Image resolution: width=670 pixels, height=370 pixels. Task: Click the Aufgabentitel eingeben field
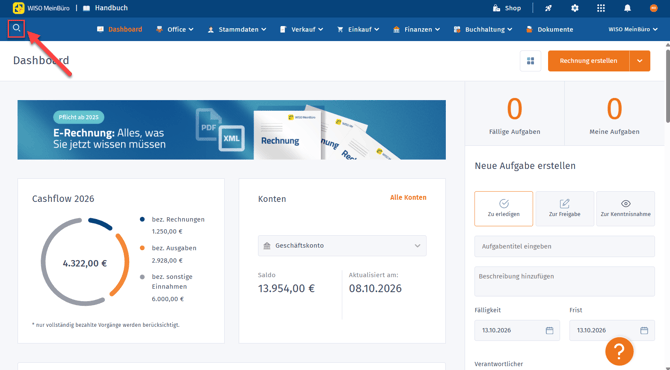click(564, 247)
